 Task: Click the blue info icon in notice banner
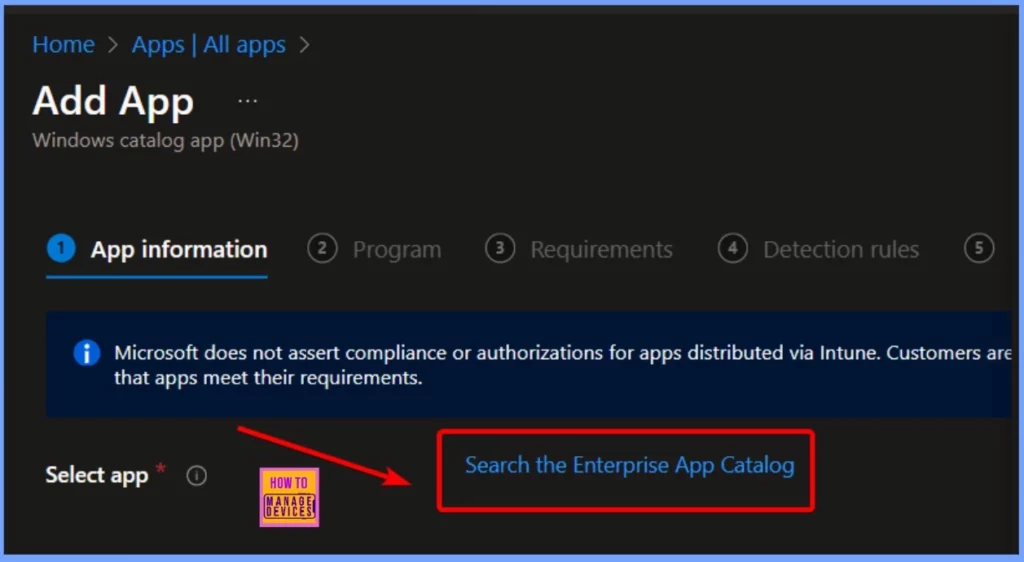coord(87,353)
